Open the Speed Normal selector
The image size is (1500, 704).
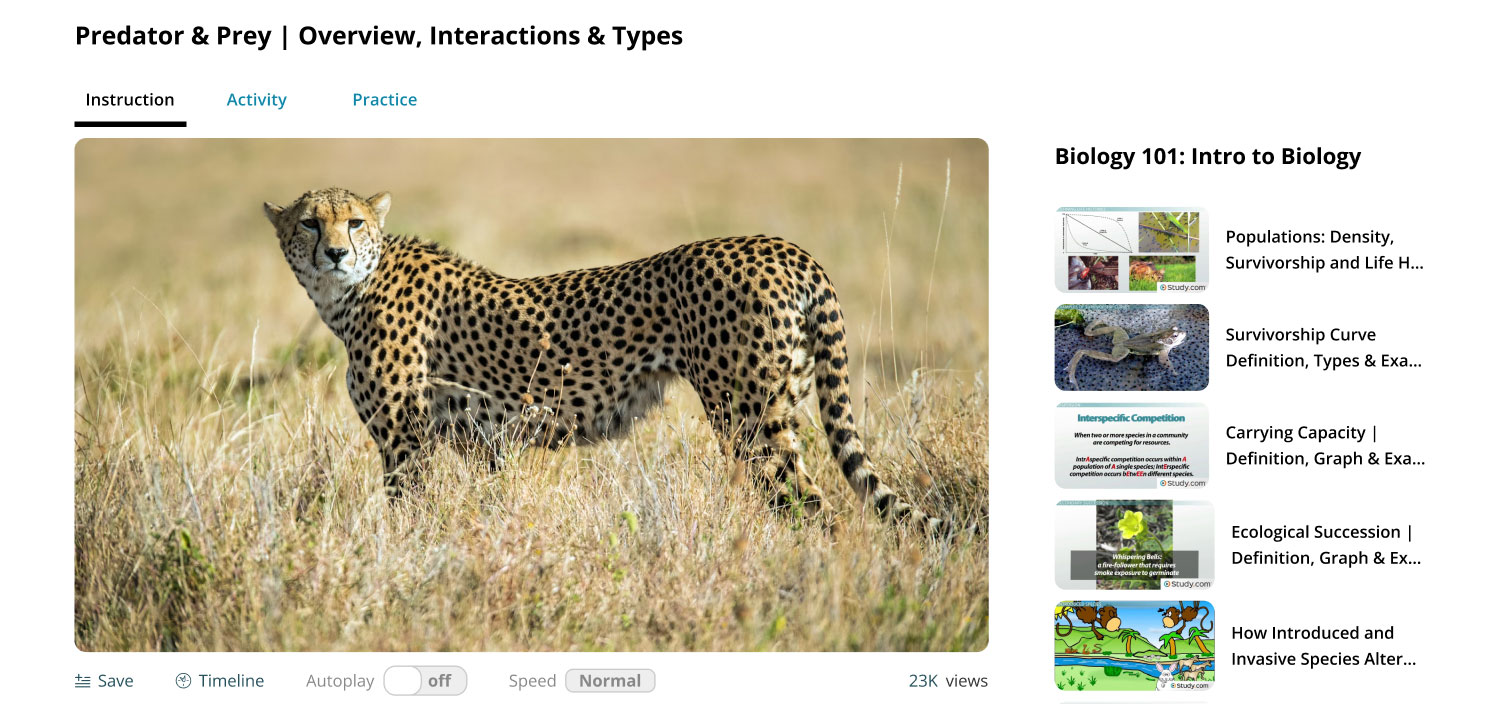click(x=610, y=681)
